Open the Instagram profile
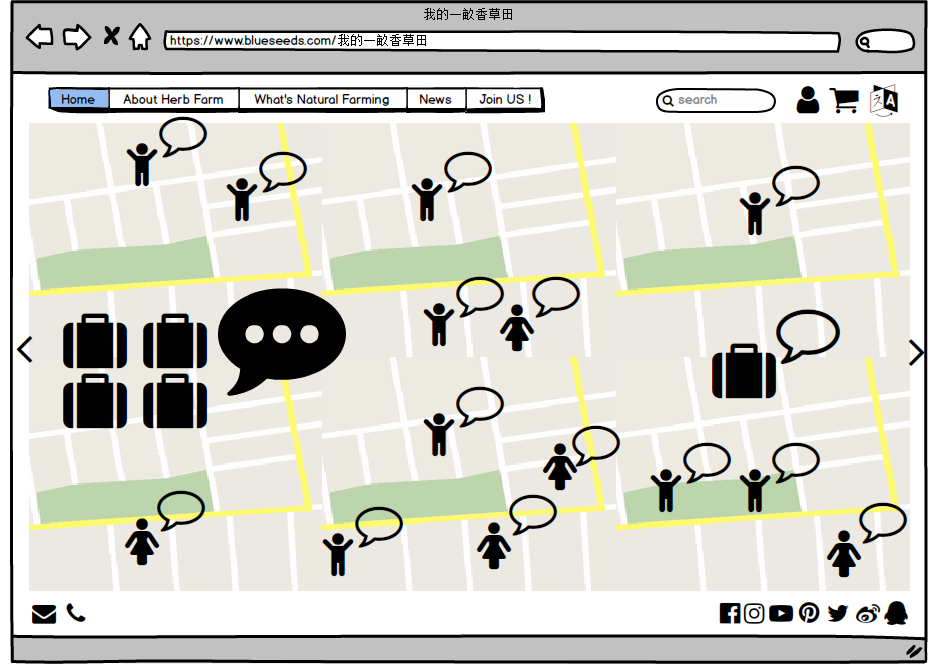The height and width of the screenshot is (664, 941). pyautogui.click(x=755, y=614)
